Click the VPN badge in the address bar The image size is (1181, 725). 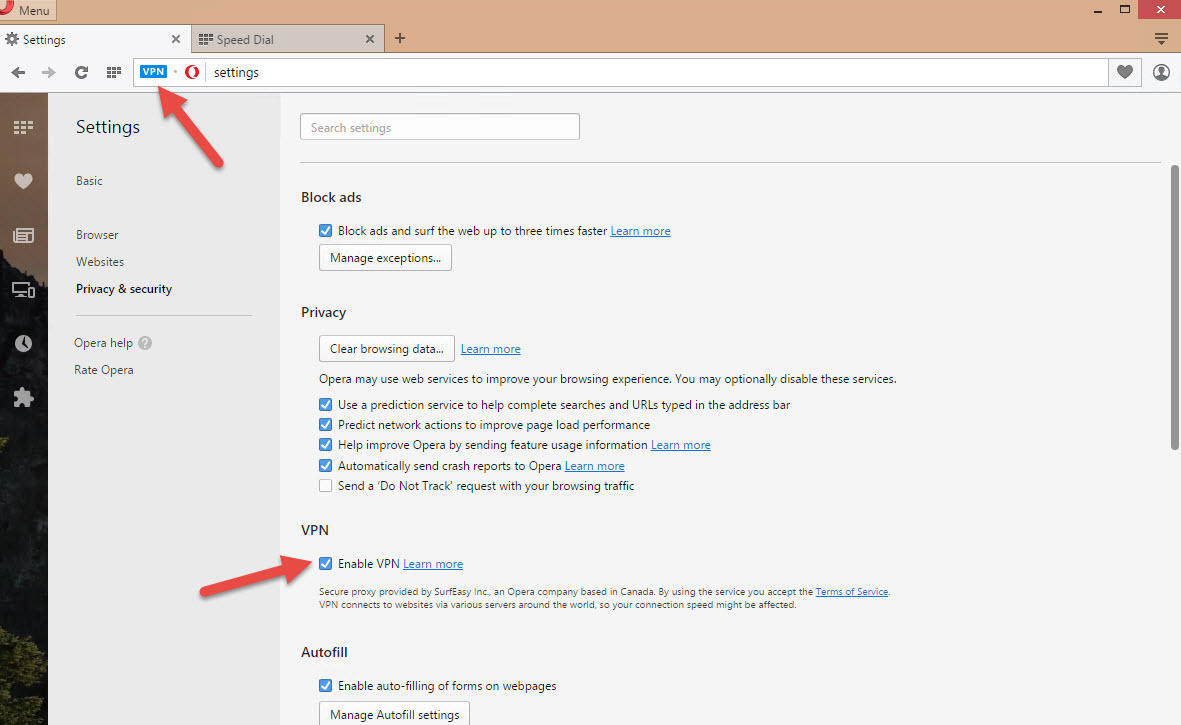click(x=154, y=72)
